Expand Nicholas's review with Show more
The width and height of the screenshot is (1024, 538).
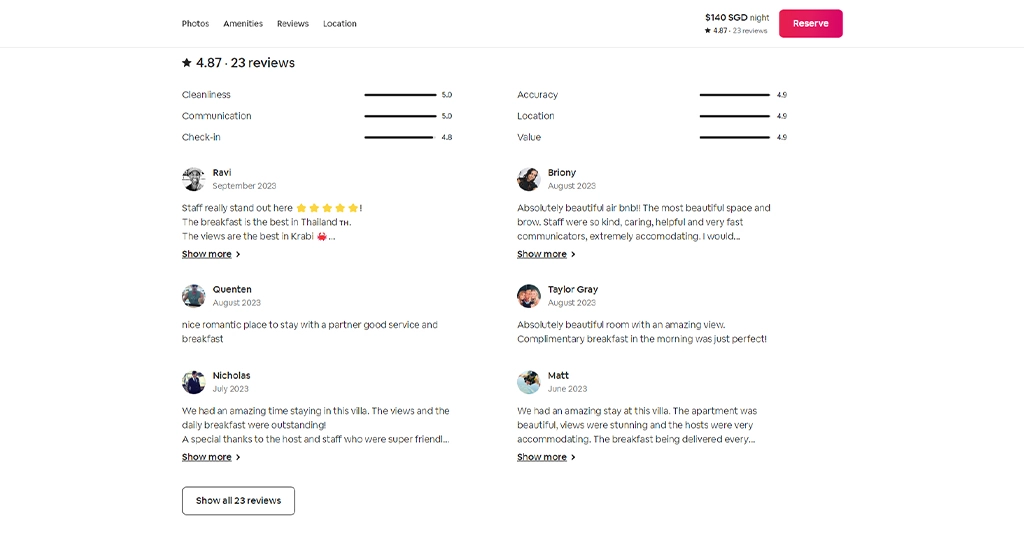pos(211,457)
